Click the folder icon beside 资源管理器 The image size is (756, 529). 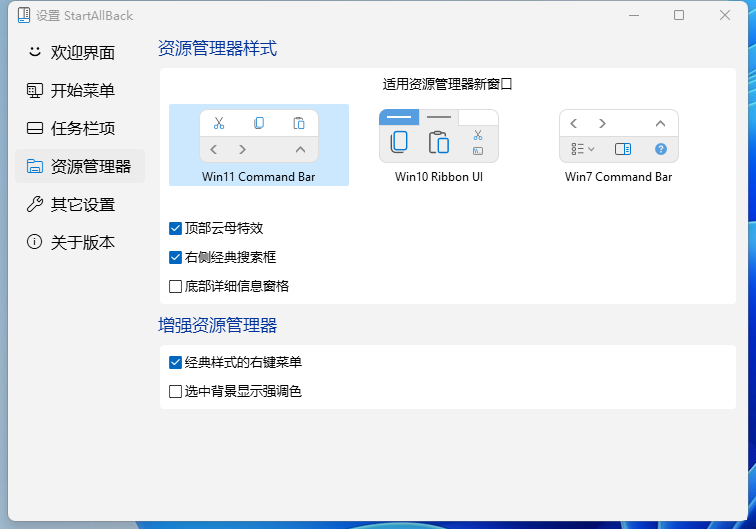[x=35, y=166]
